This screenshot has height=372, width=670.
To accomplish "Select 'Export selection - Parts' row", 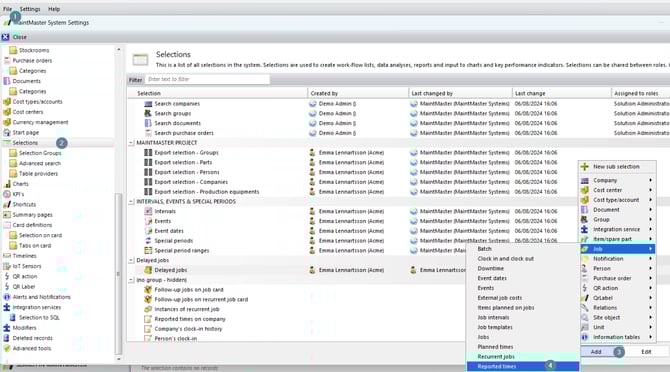I will (183, 162).
